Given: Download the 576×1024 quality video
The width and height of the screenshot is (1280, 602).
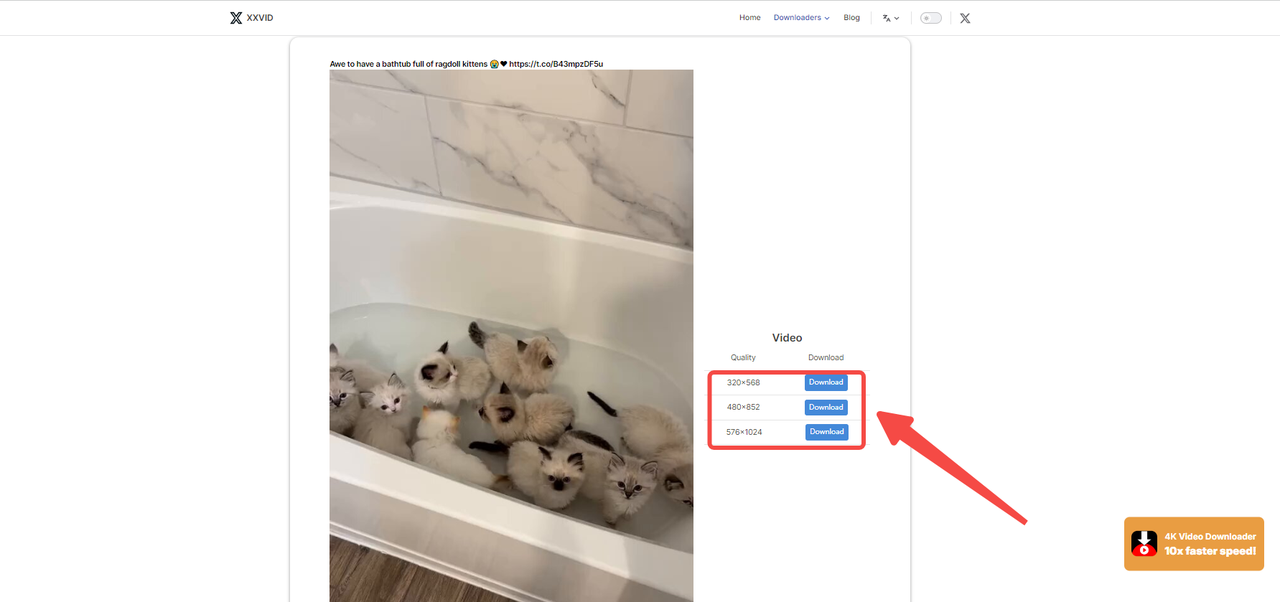Looking at the screenshot, I should coord(826,432).
